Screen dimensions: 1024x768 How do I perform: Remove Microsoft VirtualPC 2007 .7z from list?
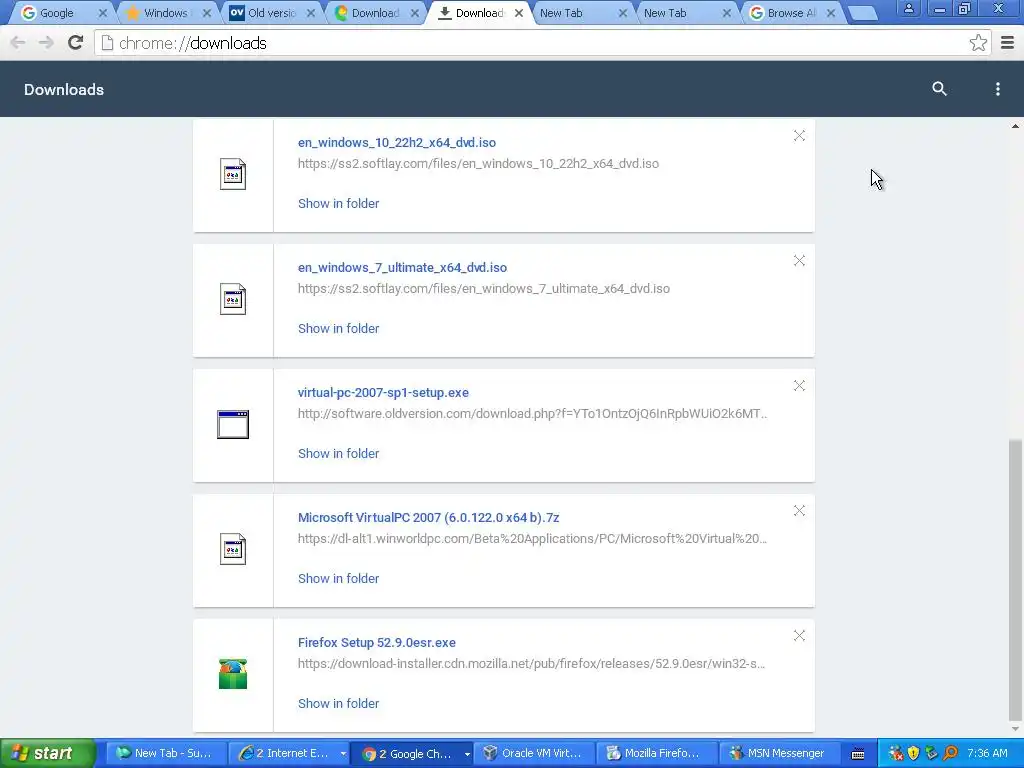[799, 511]
